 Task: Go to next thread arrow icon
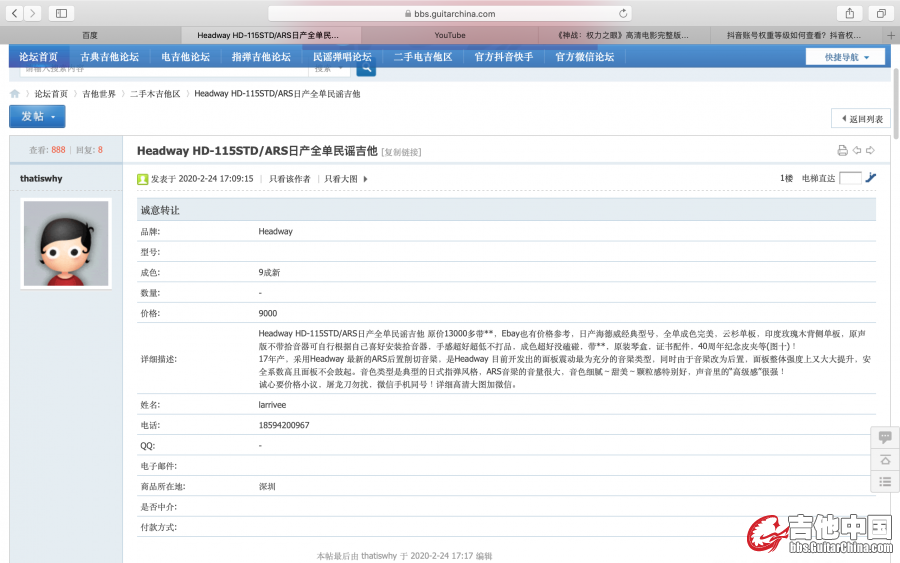(x=870, y=151)
